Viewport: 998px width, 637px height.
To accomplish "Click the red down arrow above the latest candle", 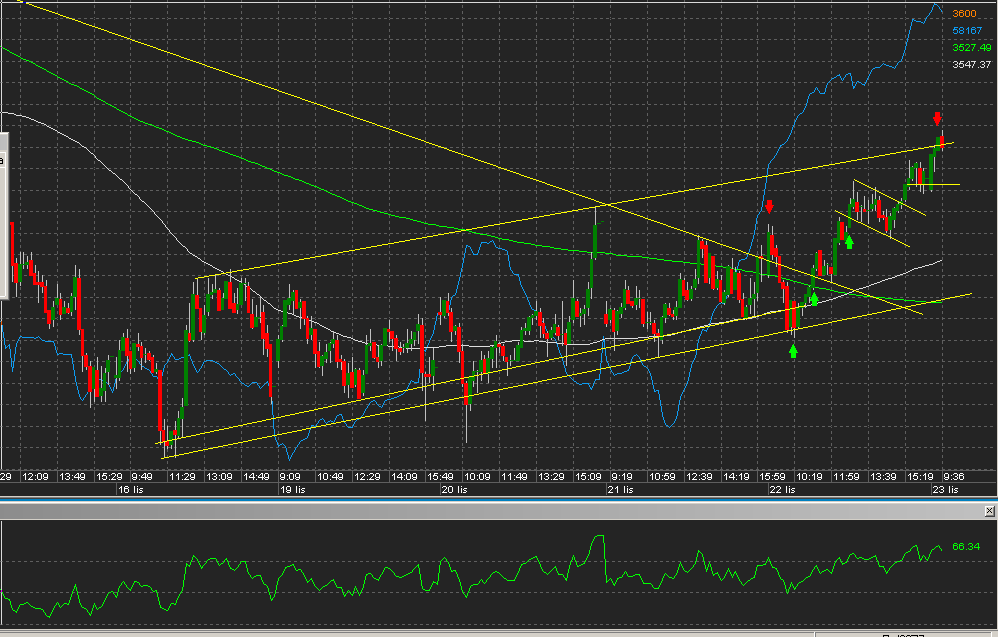I will coord(937,118).
